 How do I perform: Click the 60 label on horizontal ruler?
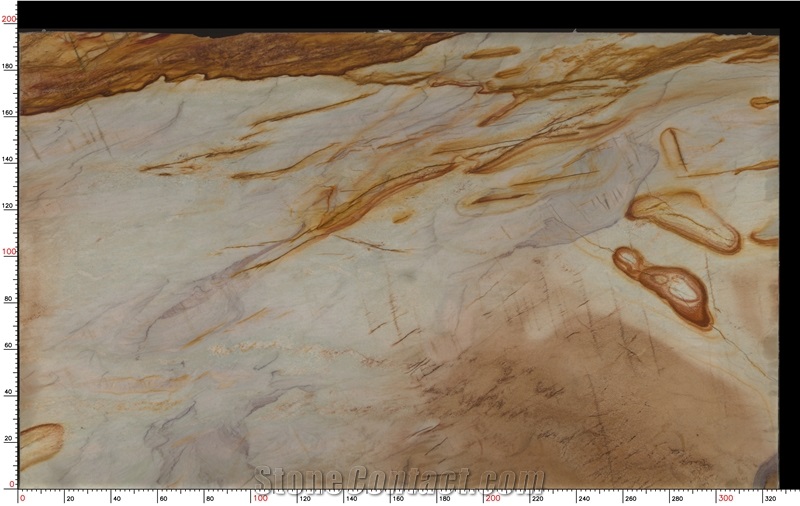163,498
